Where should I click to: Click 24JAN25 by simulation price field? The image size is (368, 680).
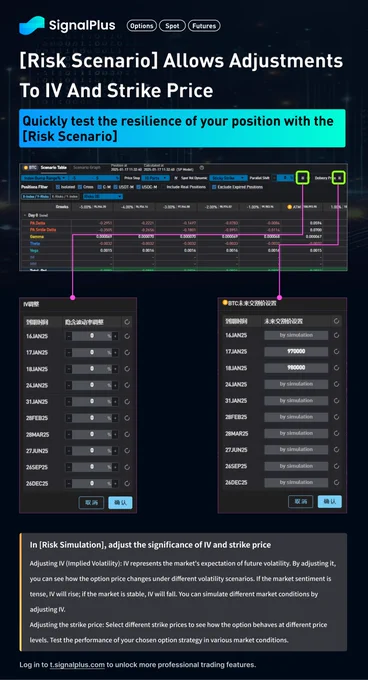(296, 384)
